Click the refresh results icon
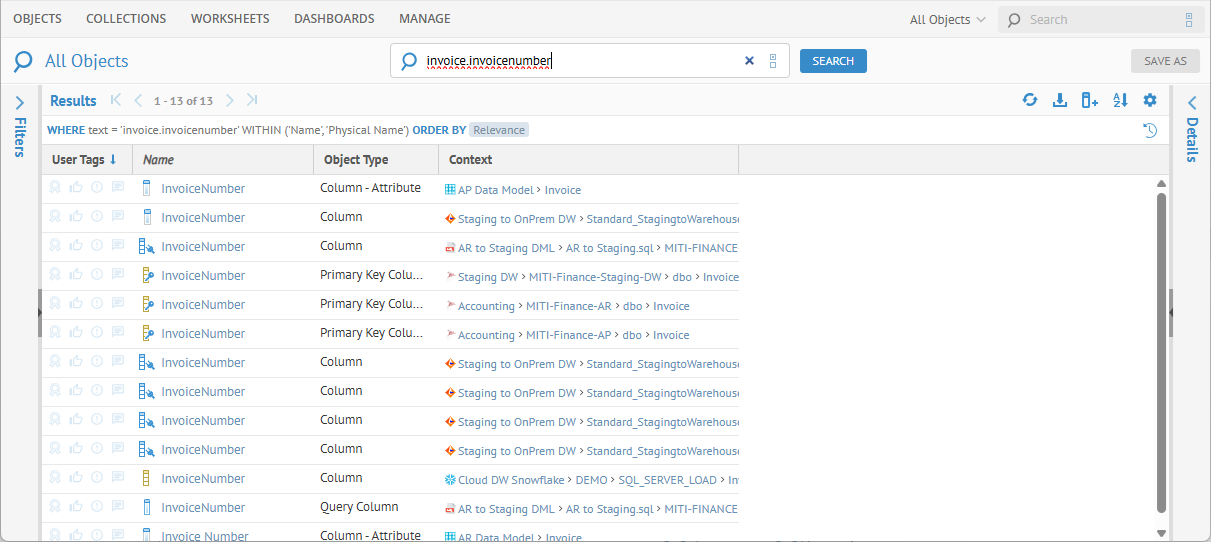1211x542 pixels. coord(1029,100)
